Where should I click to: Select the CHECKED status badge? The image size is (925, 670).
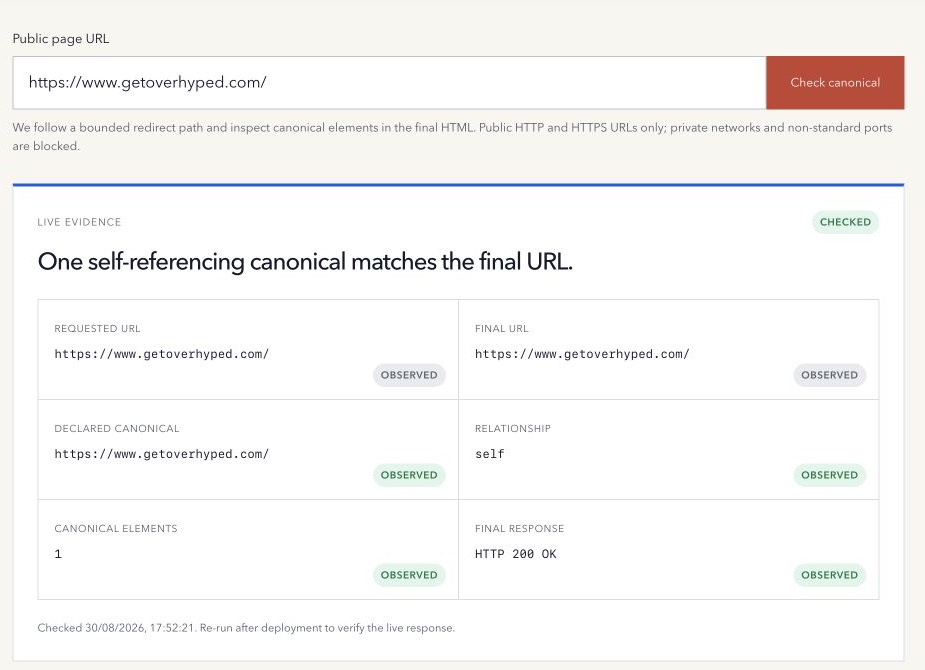(845, 222)
